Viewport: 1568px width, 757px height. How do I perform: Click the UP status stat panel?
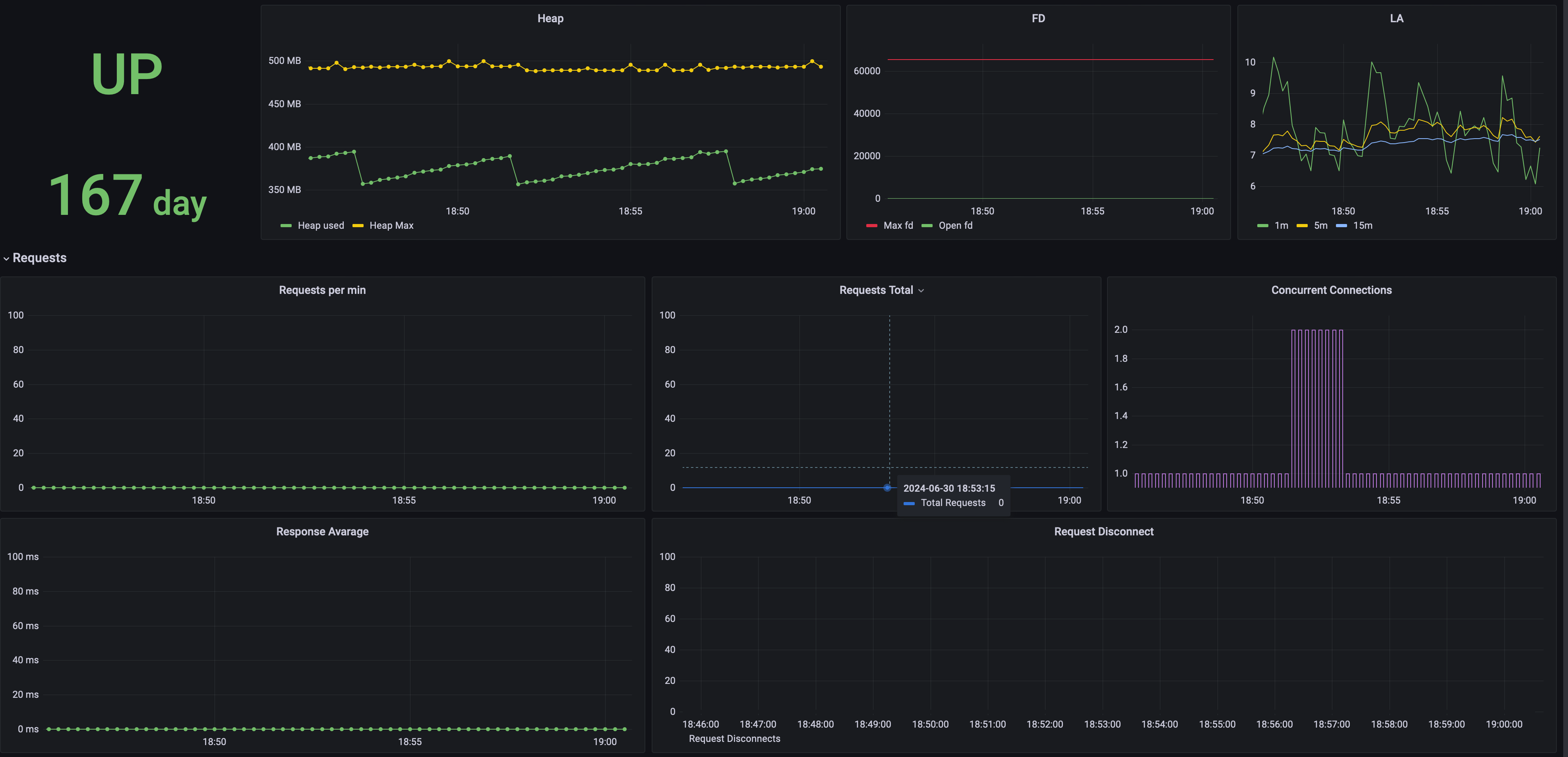(x=127, y=73)
